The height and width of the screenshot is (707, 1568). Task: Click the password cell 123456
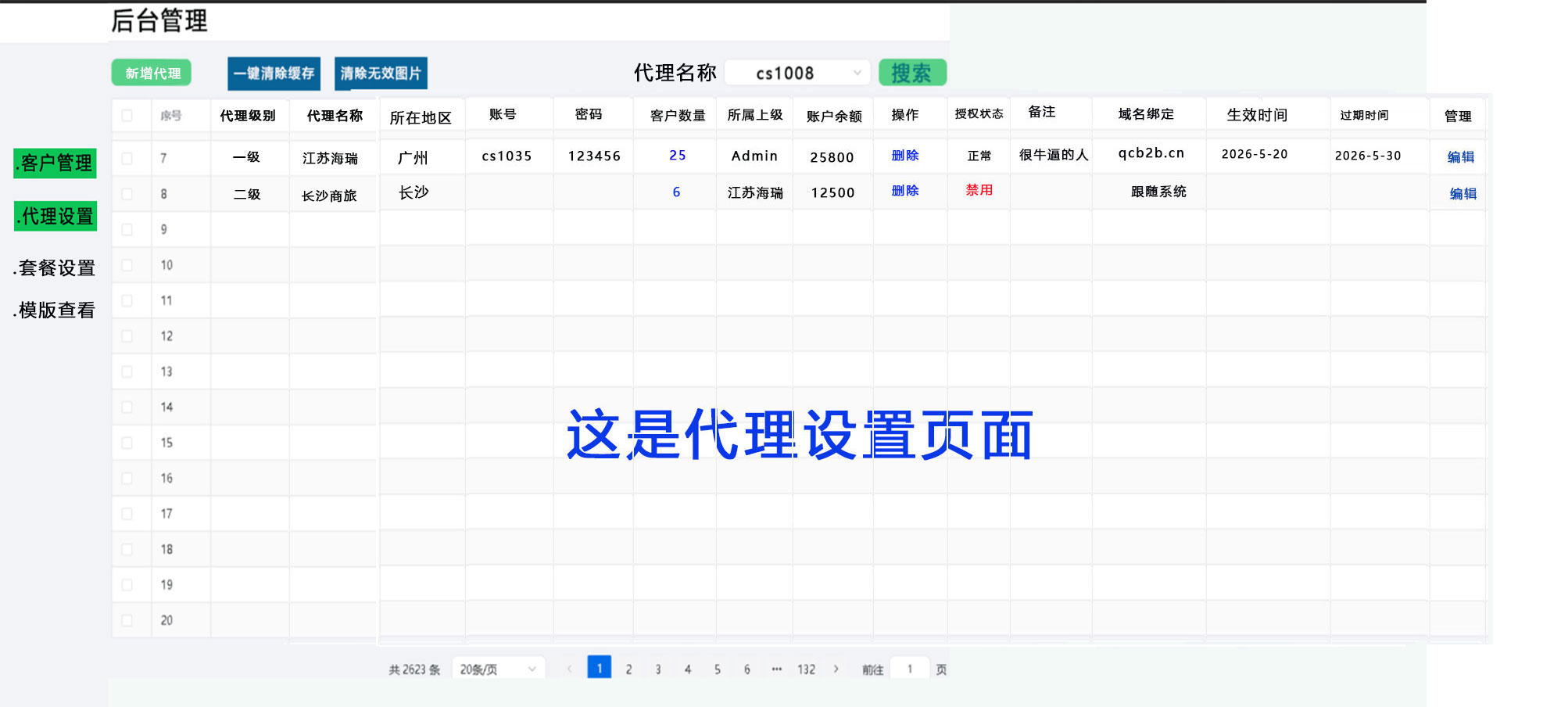coord(594,156)
